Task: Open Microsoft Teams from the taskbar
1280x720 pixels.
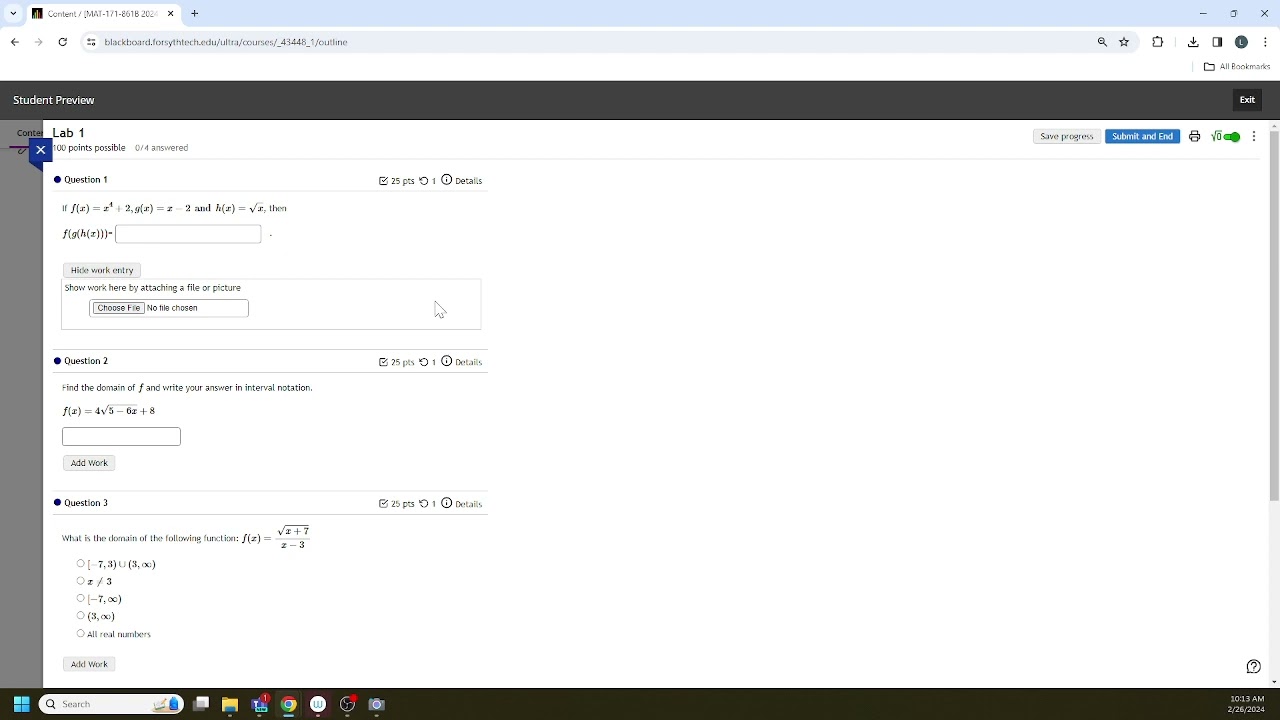Action: [x=260, y=704]
